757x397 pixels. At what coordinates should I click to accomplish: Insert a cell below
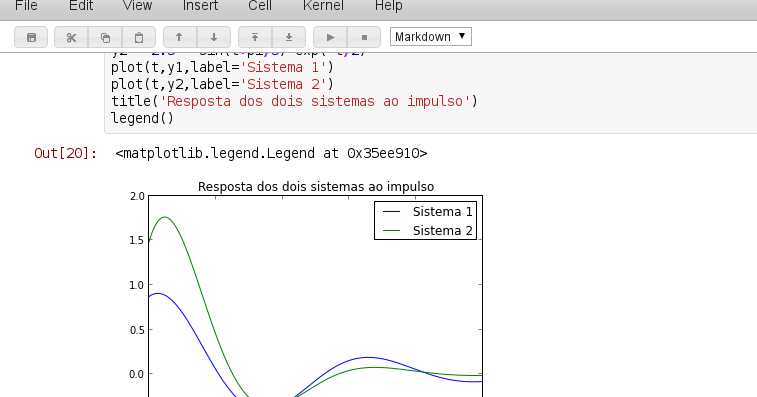tap(289, 37)
